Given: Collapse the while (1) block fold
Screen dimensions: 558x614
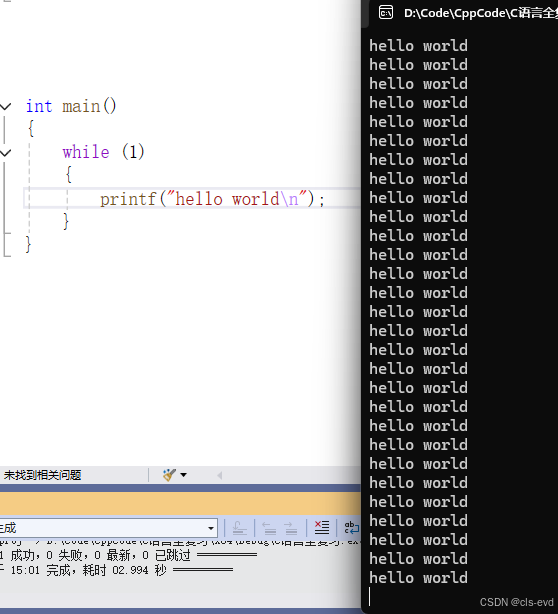Looking at the screenshot, I should click(x=5, y=152).
